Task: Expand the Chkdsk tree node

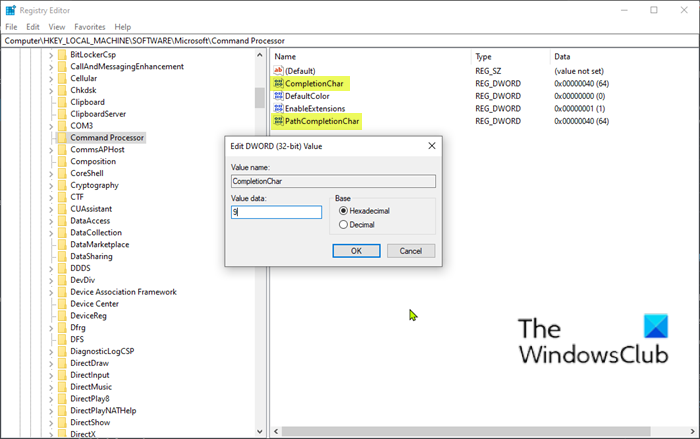Action: [50, 91]
